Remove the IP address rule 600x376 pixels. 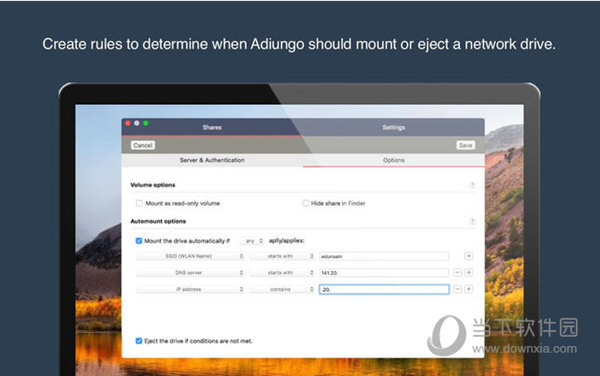pyautogui.click(x=457, y=289)
